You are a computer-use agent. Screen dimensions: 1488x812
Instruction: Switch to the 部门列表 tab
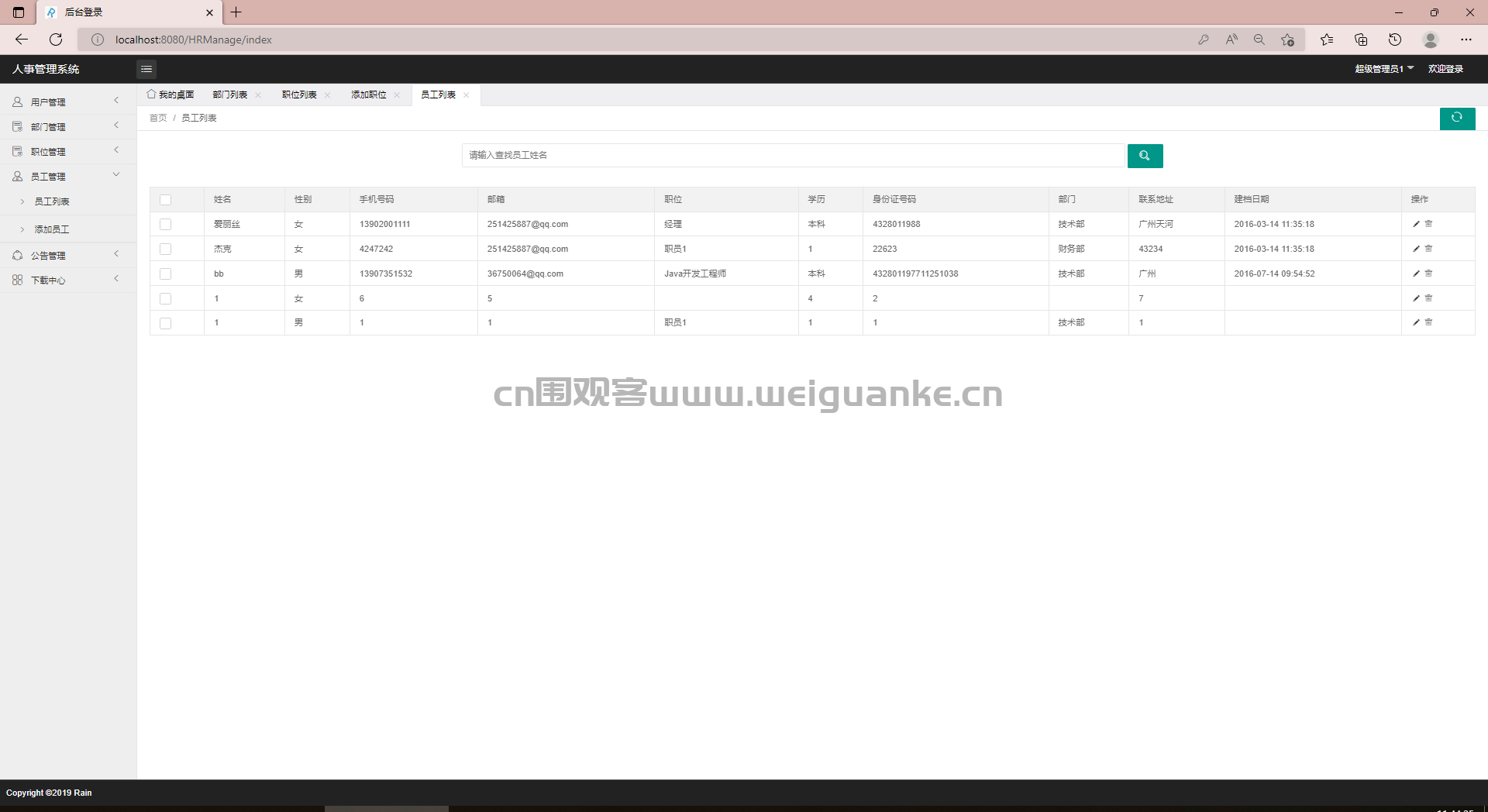230,95
